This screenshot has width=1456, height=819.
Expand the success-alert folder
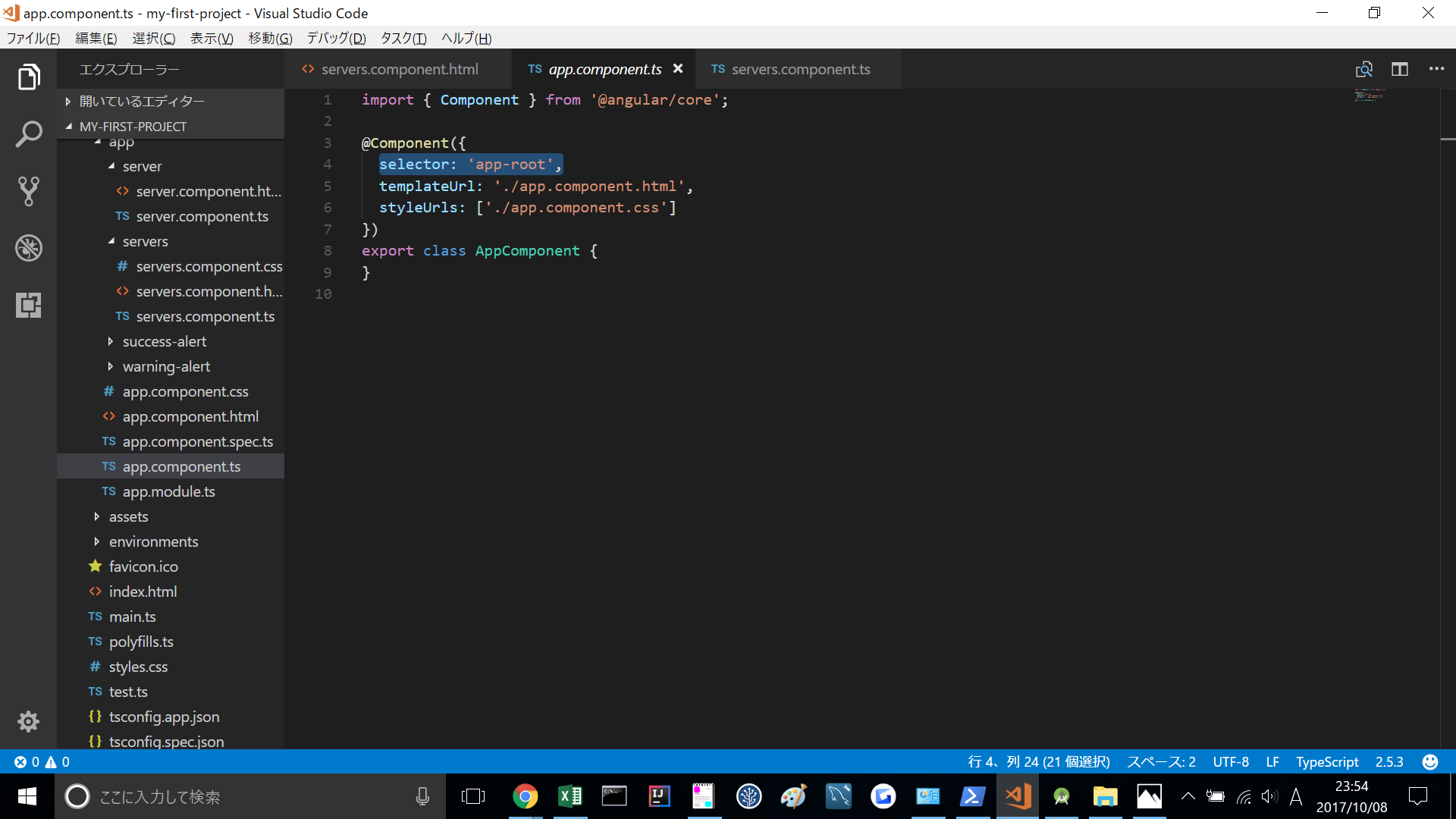pyautogui.click(x=164, y=341)
